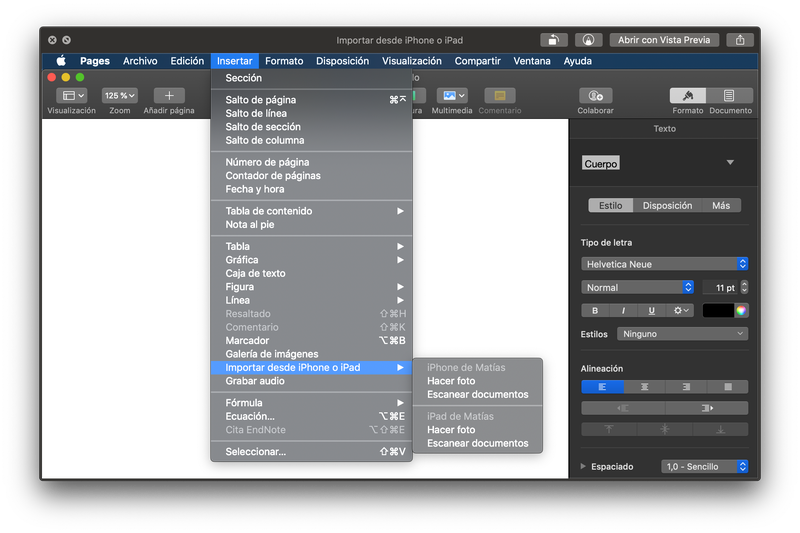Choose Marcador menu item
The image size is (800, 533).
311,340
